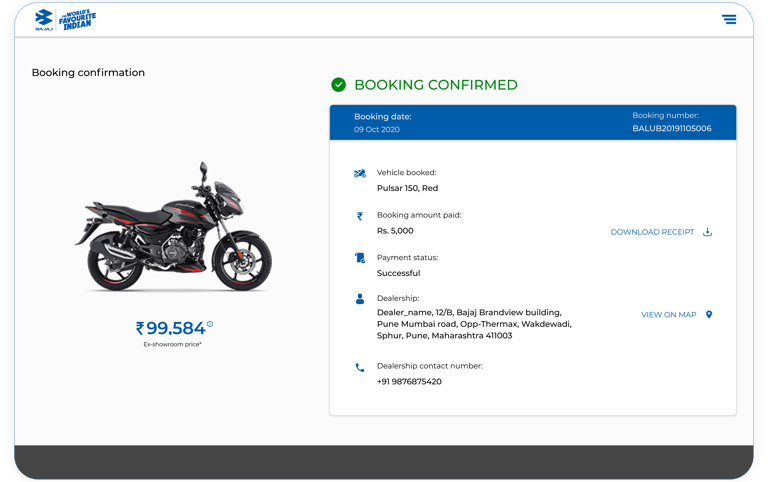Open VIEW ON MAP link
Viewport: 768px width, 482px height.
(669, 315)
